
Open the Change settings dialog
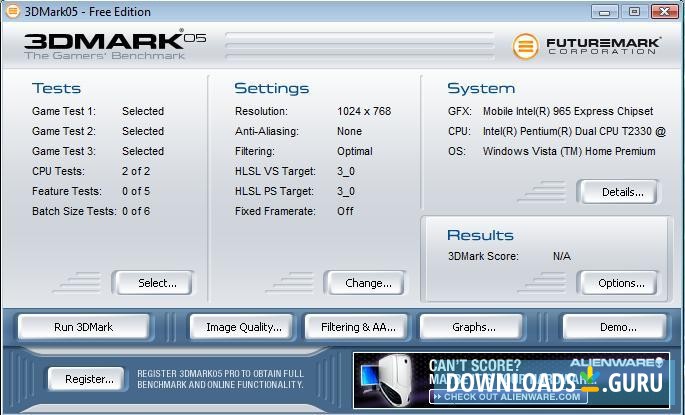[365, 283]
